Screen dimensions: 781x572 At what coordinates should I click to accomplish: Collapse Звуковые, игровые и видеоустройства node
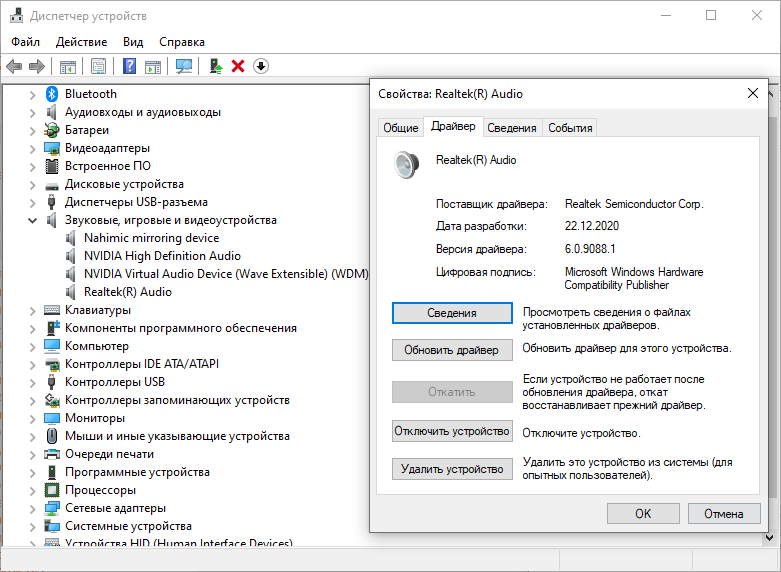32,220
